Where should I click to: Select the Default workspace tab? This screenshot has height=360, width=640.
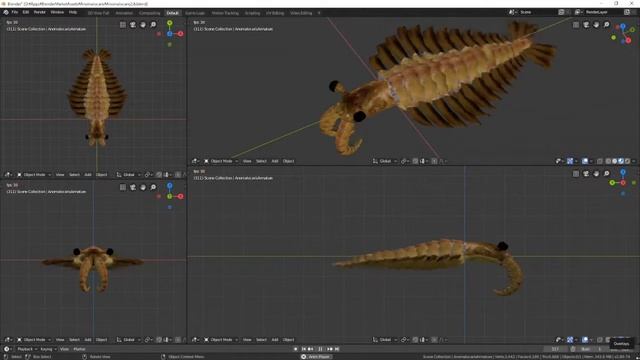pyautogui.click(x=172, y=13)
